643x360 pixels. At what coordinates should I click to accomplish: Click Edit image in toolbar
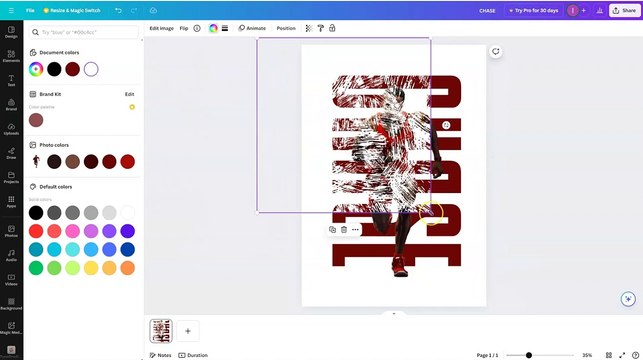tap(162, 28)
